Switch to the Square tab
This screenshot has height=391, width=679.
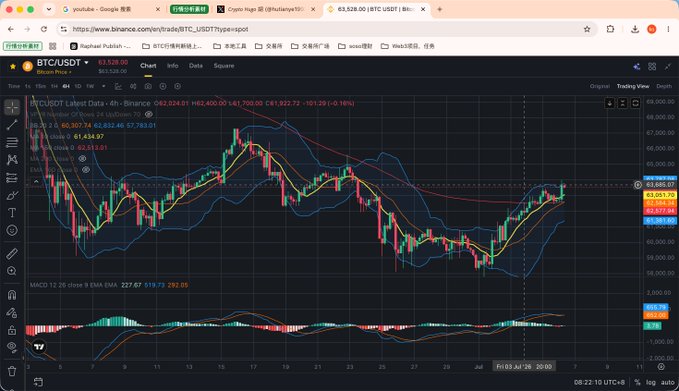[x=224, y=66]
